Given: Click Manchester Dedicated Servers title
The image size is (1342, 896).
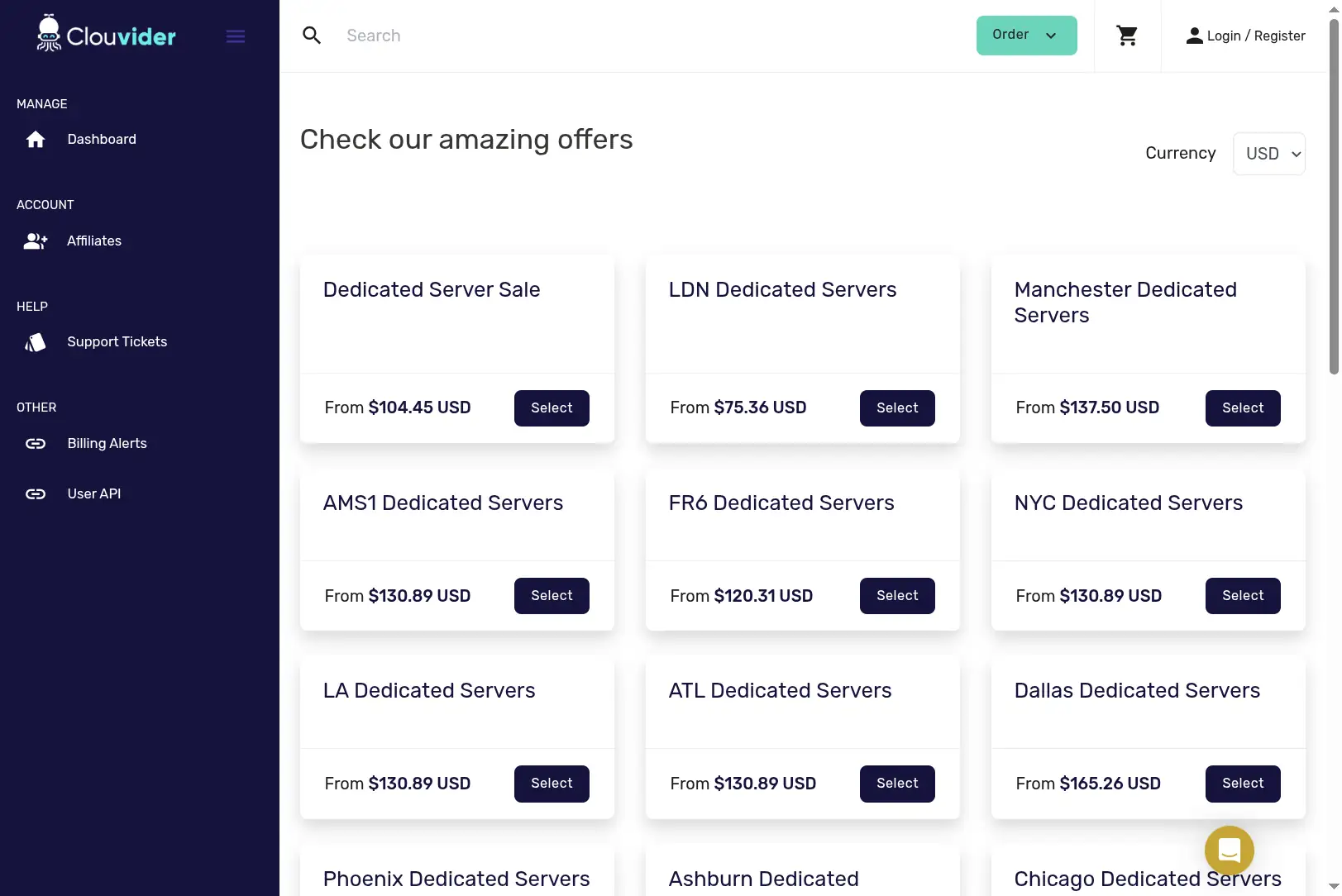Looking at the screenshot, I should click(x=1125, y=303).
